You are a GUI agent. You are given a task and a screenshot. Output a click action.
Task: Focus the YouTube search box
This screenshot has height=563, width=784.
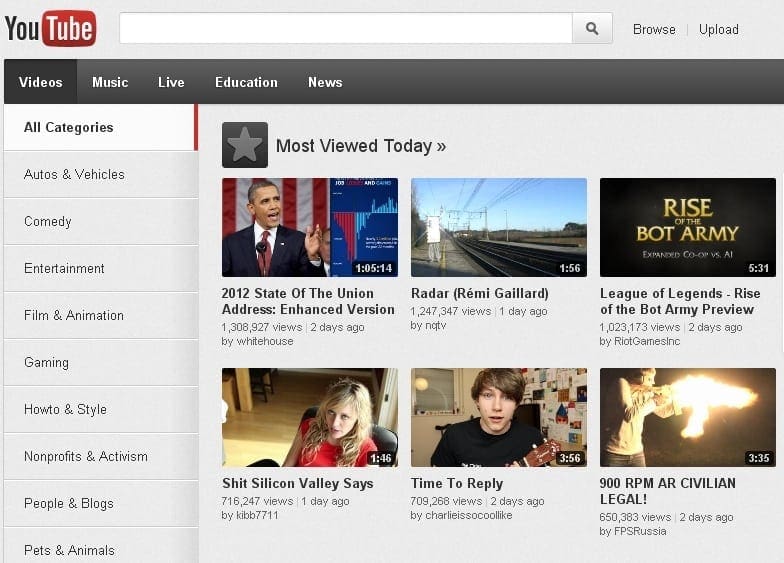pos(345,29)
